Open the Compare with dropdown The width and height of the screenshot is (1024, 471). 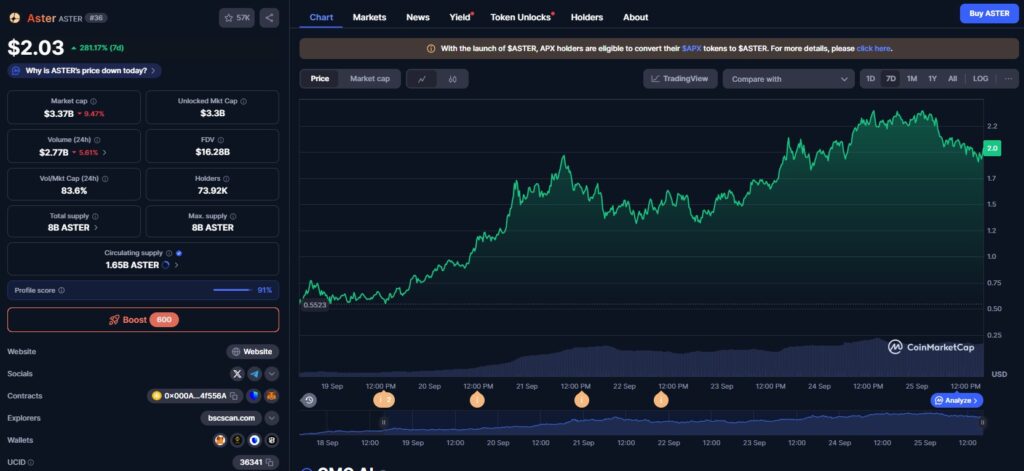pyautogui.click(x=789, y=79)
